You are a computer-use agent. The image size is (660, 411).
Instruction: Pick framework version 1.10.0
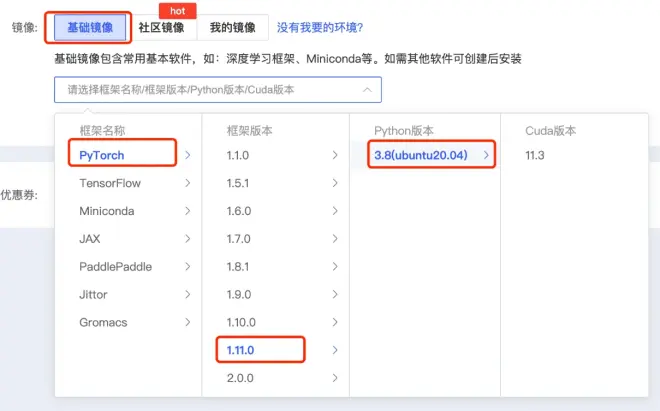241,322
